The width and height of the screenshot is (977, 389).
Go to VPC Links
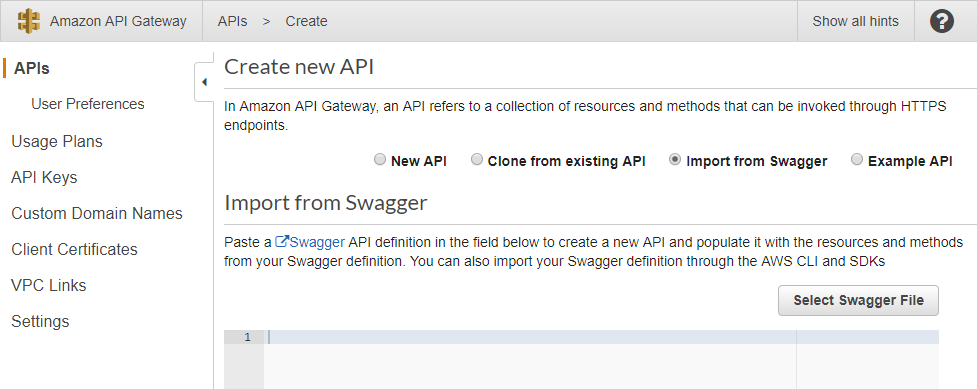(x=49, y=286)
